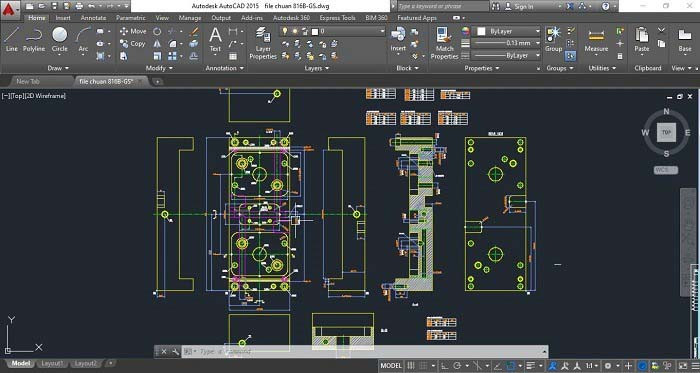Select the Text annotation tool
The image size is (700, 373).
[215, 39]
